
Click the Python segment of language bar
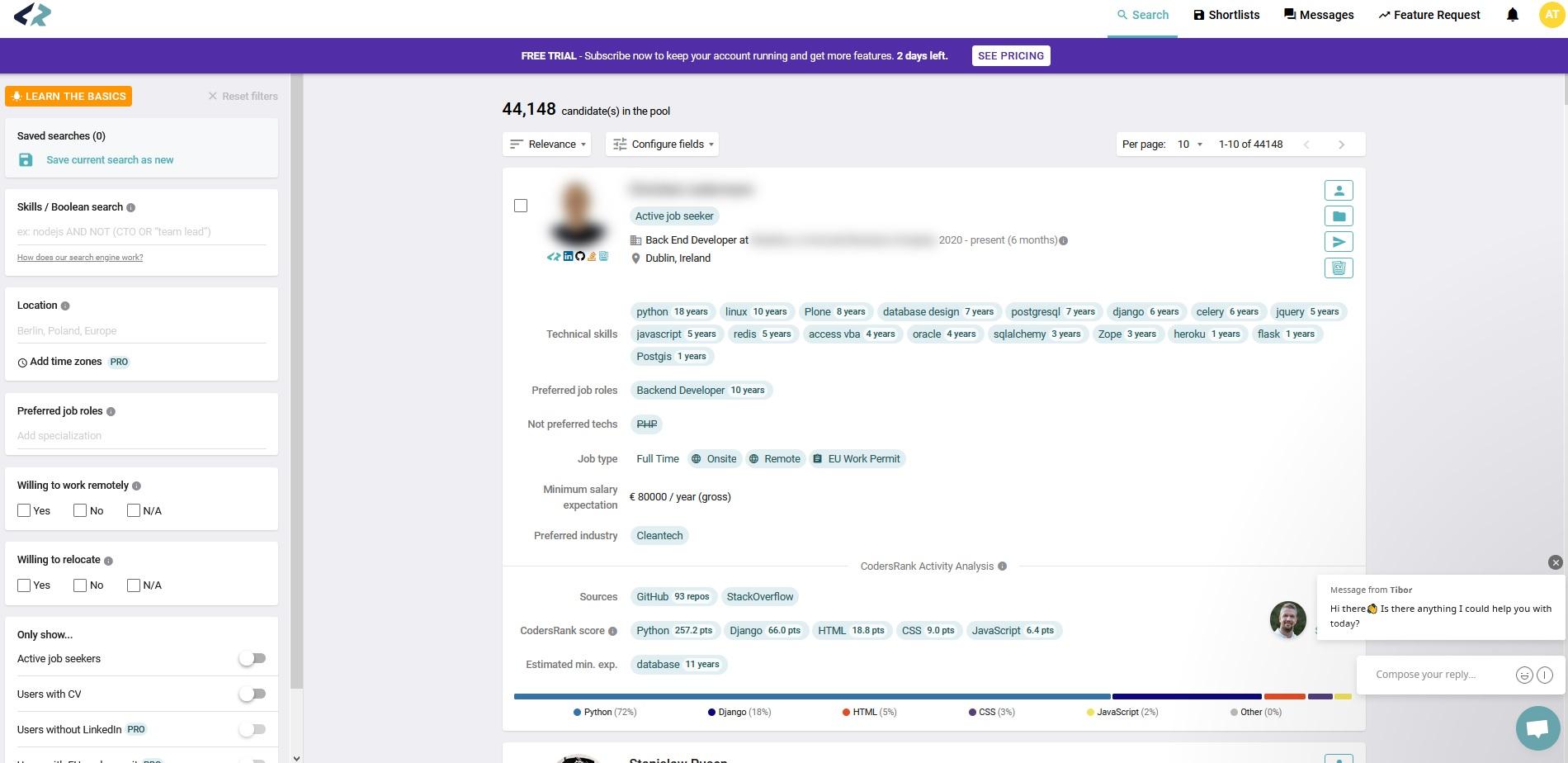tap(812, 696)
